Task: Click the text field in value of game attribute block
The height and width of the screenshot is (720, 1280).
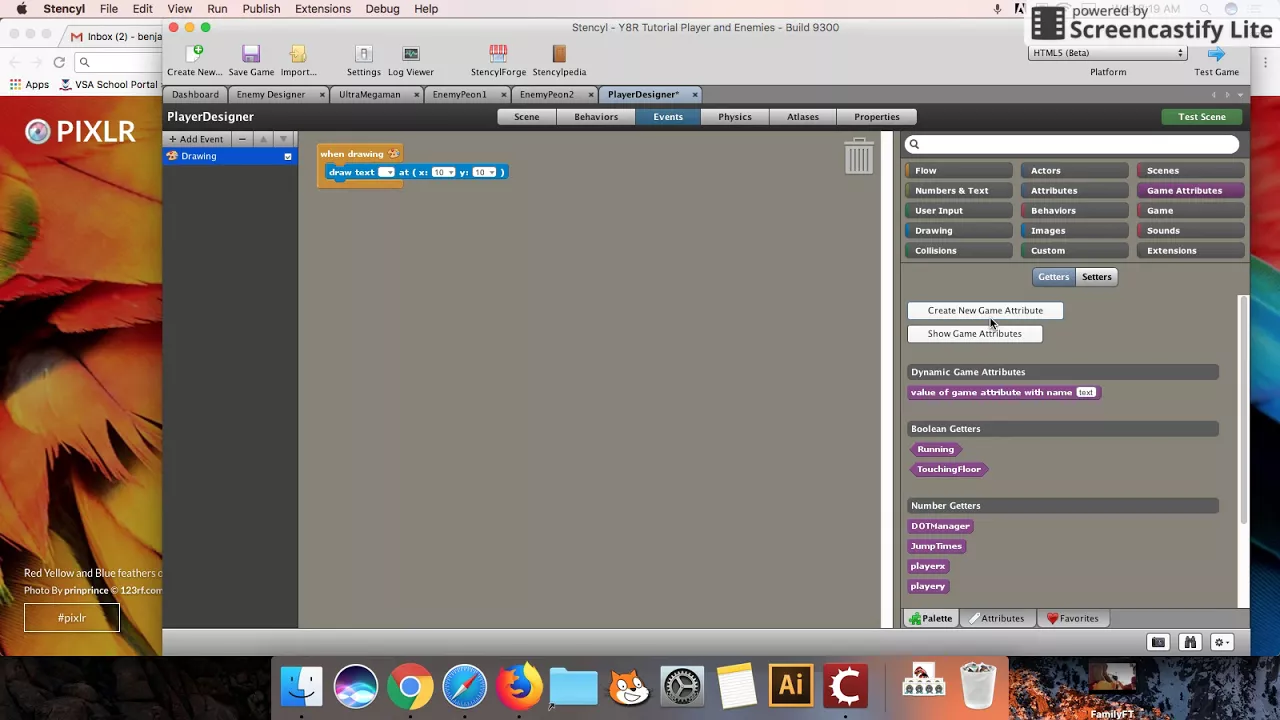Action: click(1086, 393)
